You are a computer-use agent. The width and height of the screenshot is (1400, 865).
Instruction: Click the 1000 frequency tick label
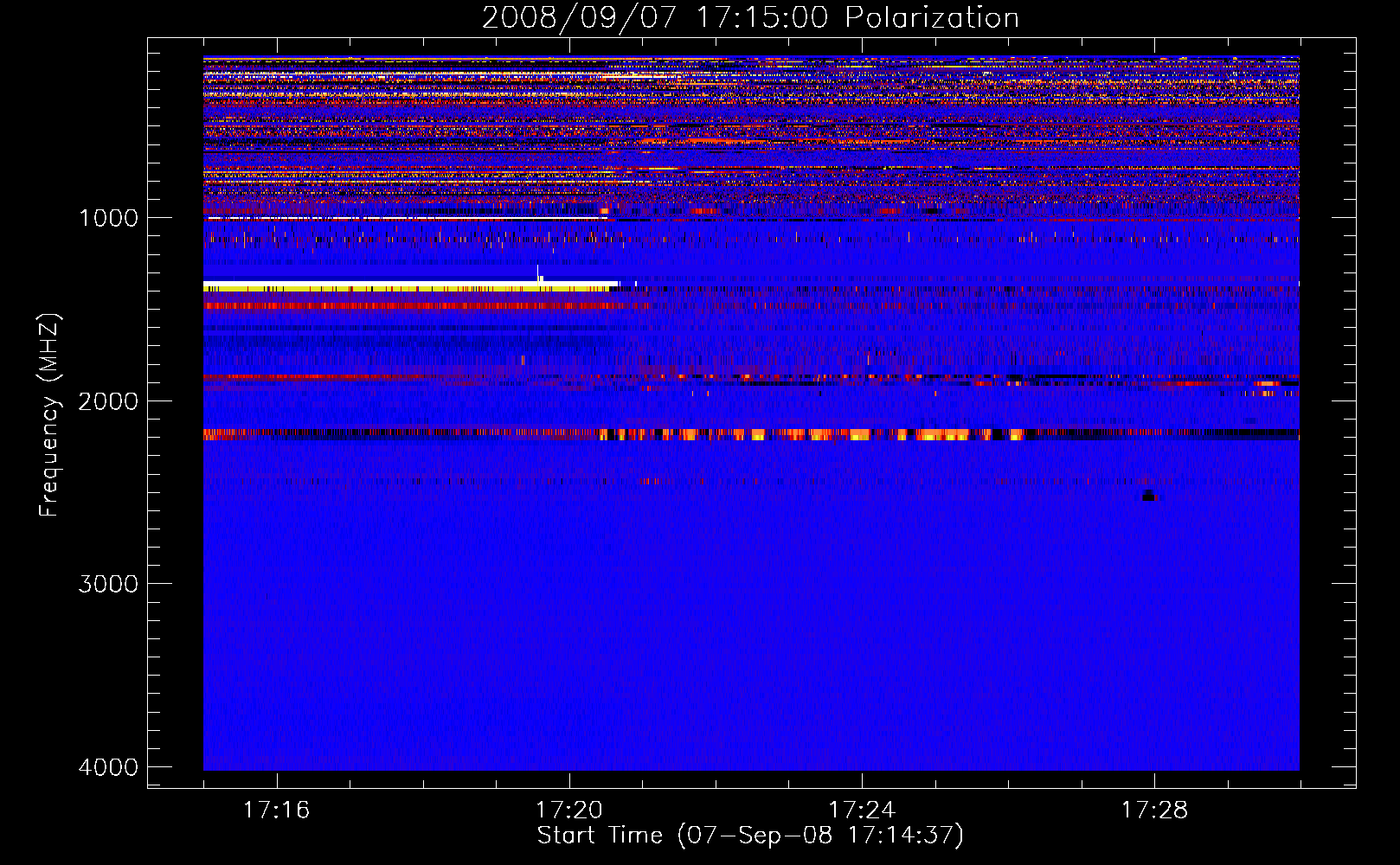(108, 218)
